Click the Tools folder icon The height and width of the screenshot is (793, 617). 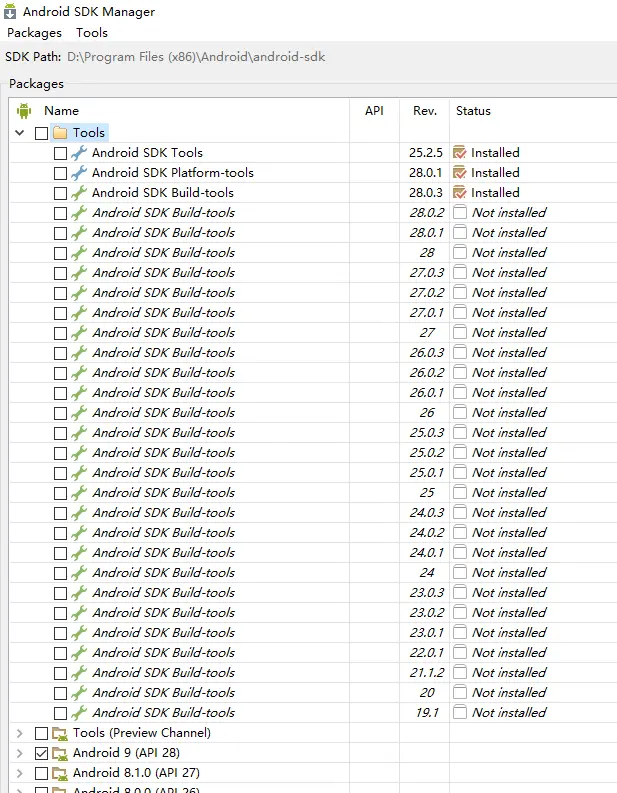coord(60,133)
